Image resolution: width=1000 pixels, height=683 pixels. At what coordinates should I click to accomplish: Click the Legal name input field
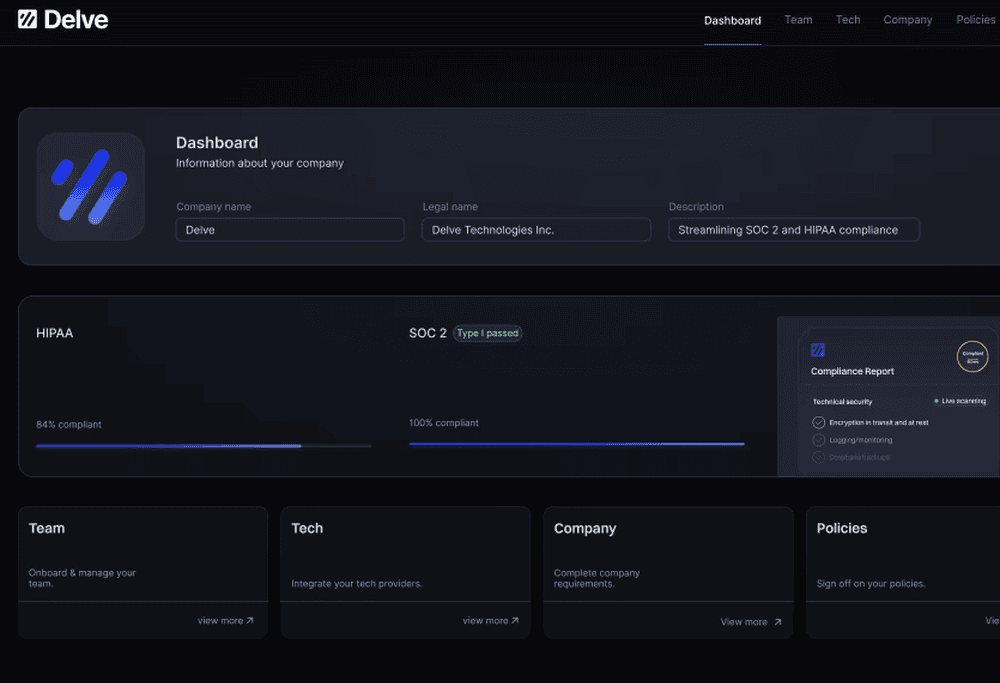(x=536, y=229)
